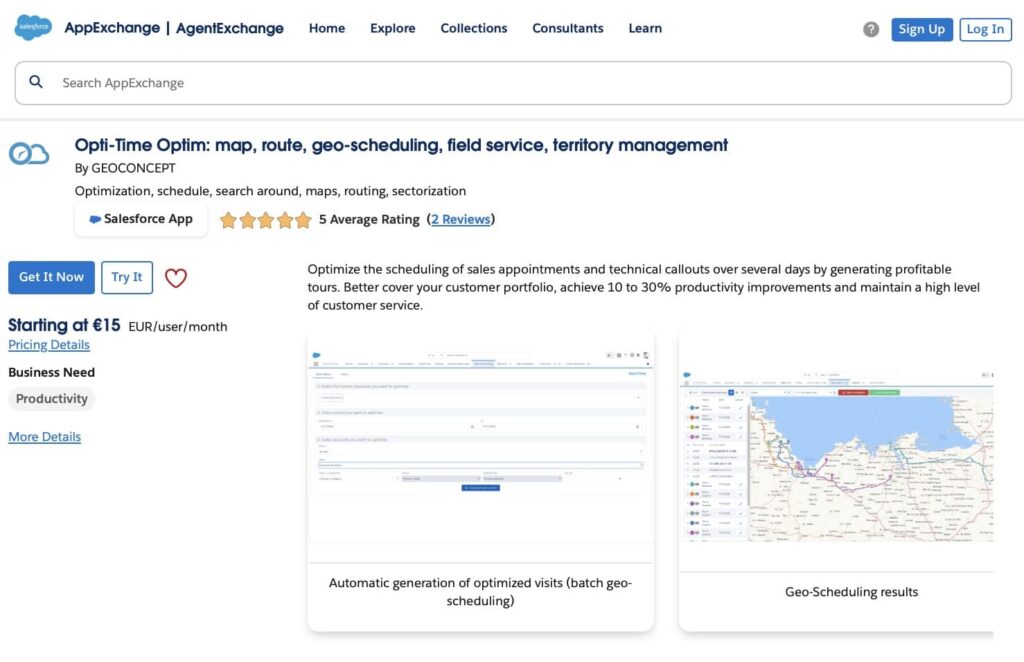
Task: Open the Pricing Details link
Action: (49, 344)
